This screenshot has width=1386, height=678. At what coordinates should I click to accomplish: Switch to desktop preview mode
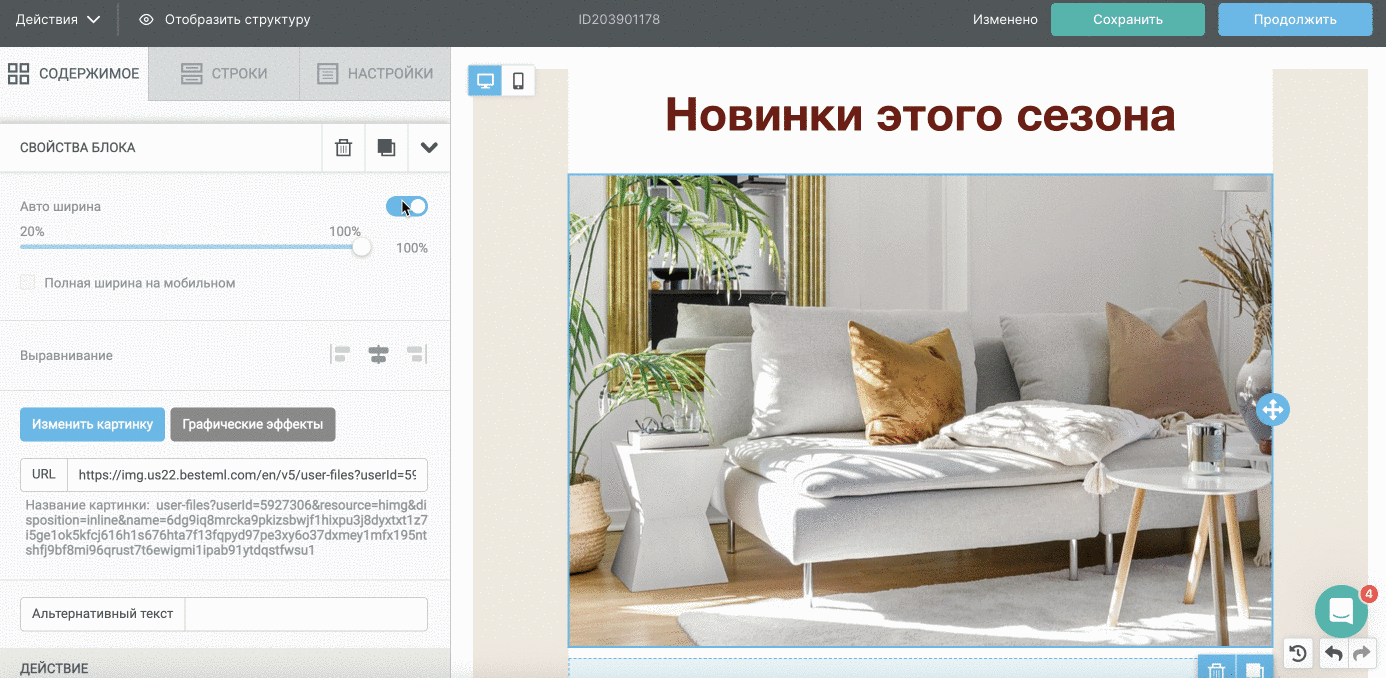(485, 81)
